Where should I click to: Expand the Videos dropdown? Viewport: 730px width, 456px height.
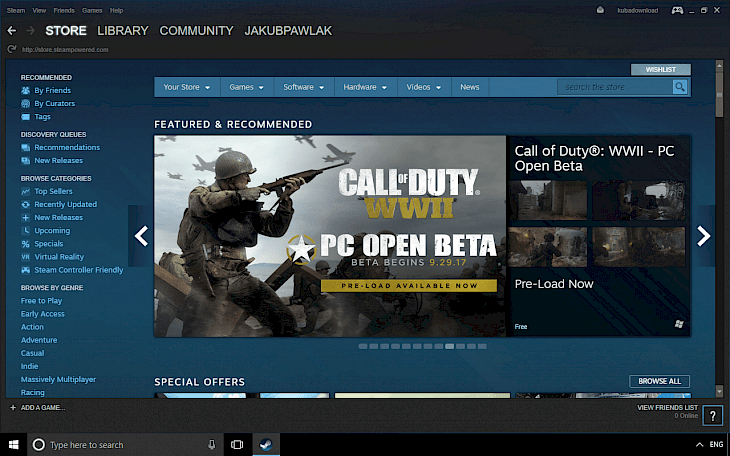click(x=424, y=87)
